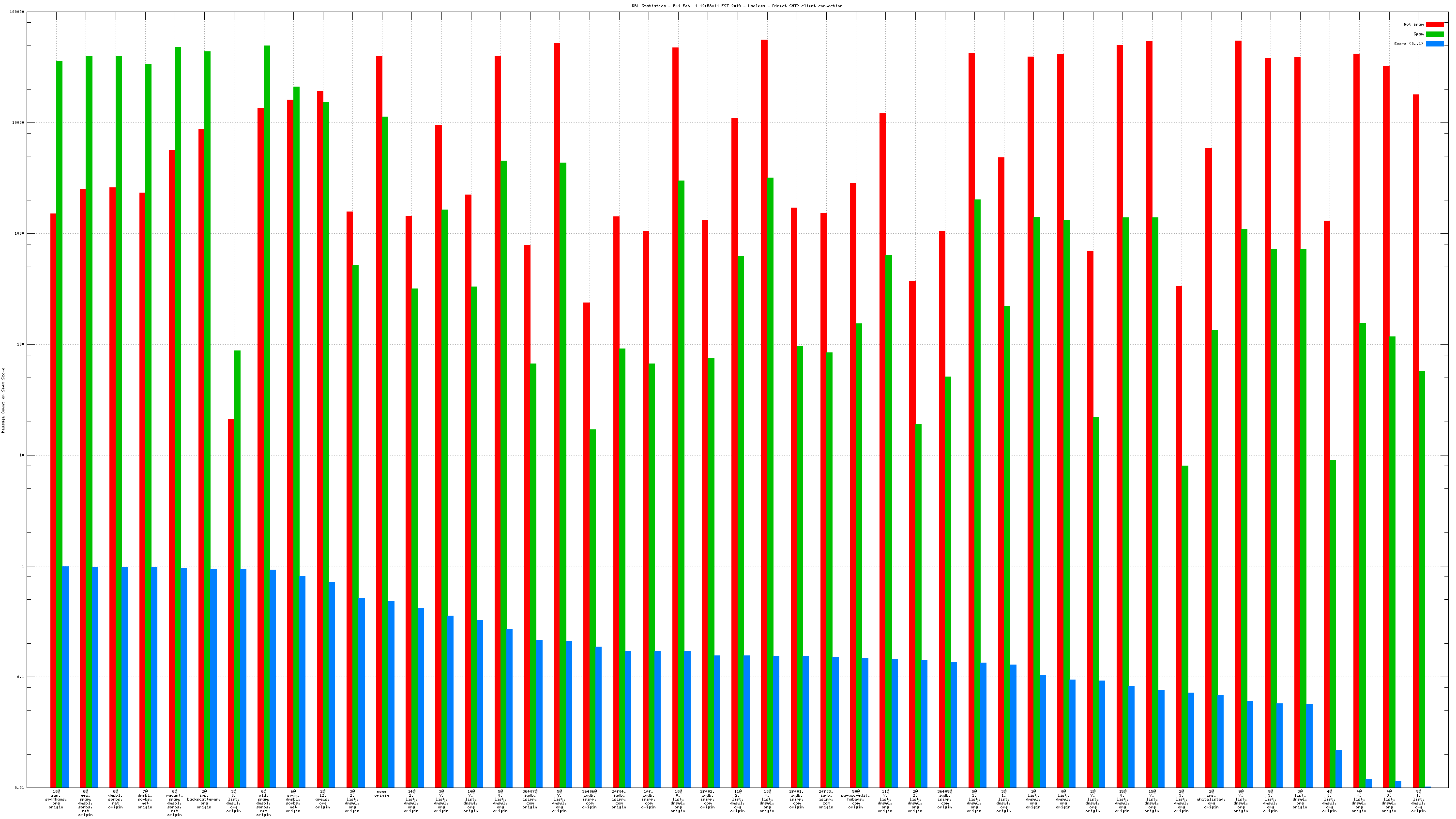Click the ips.backscatterer.org axis label
1456x819 pixels.
(204, 799)
